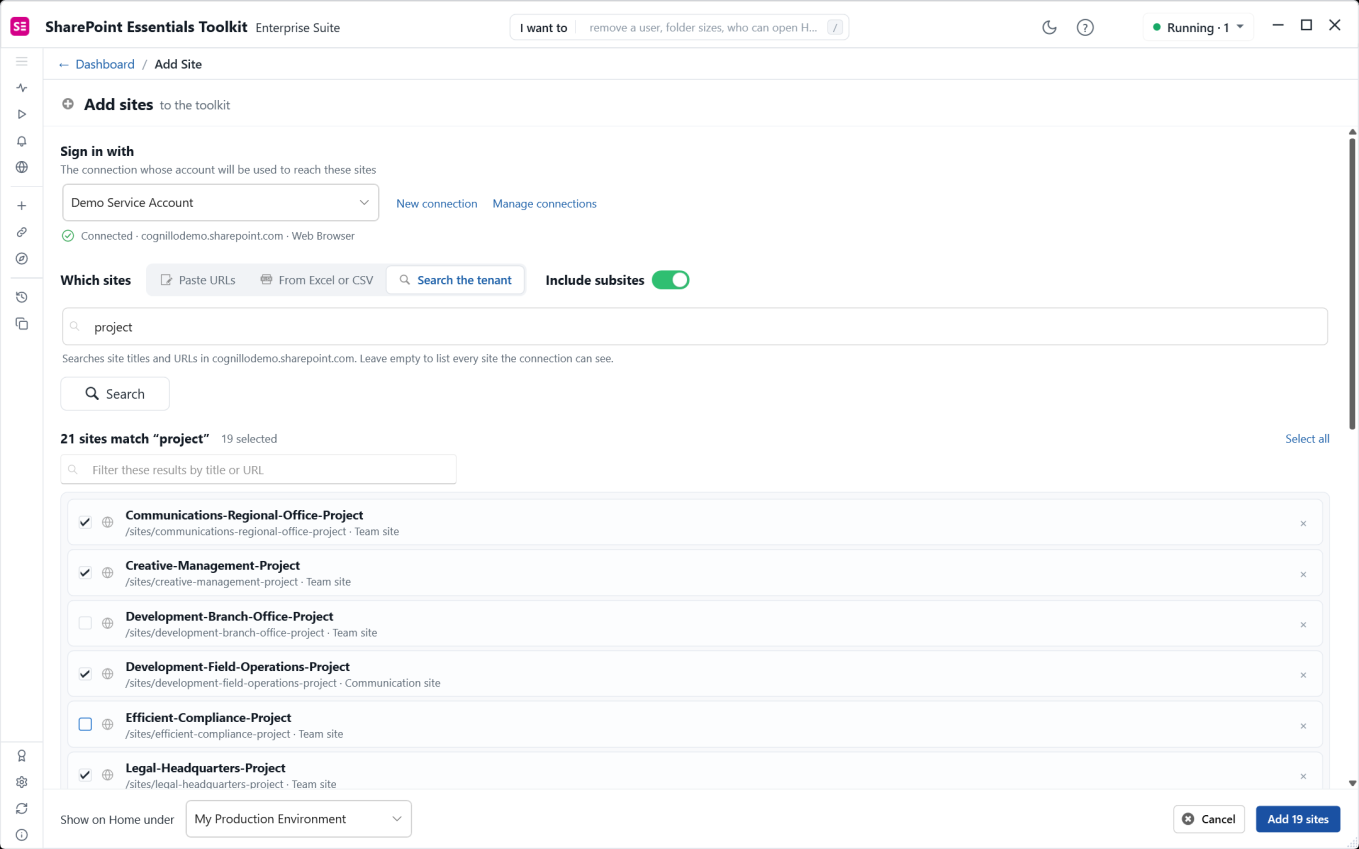This screenshot has width=1359, height=849.
Task: Click the I want to command box
Action: (679, 28)
